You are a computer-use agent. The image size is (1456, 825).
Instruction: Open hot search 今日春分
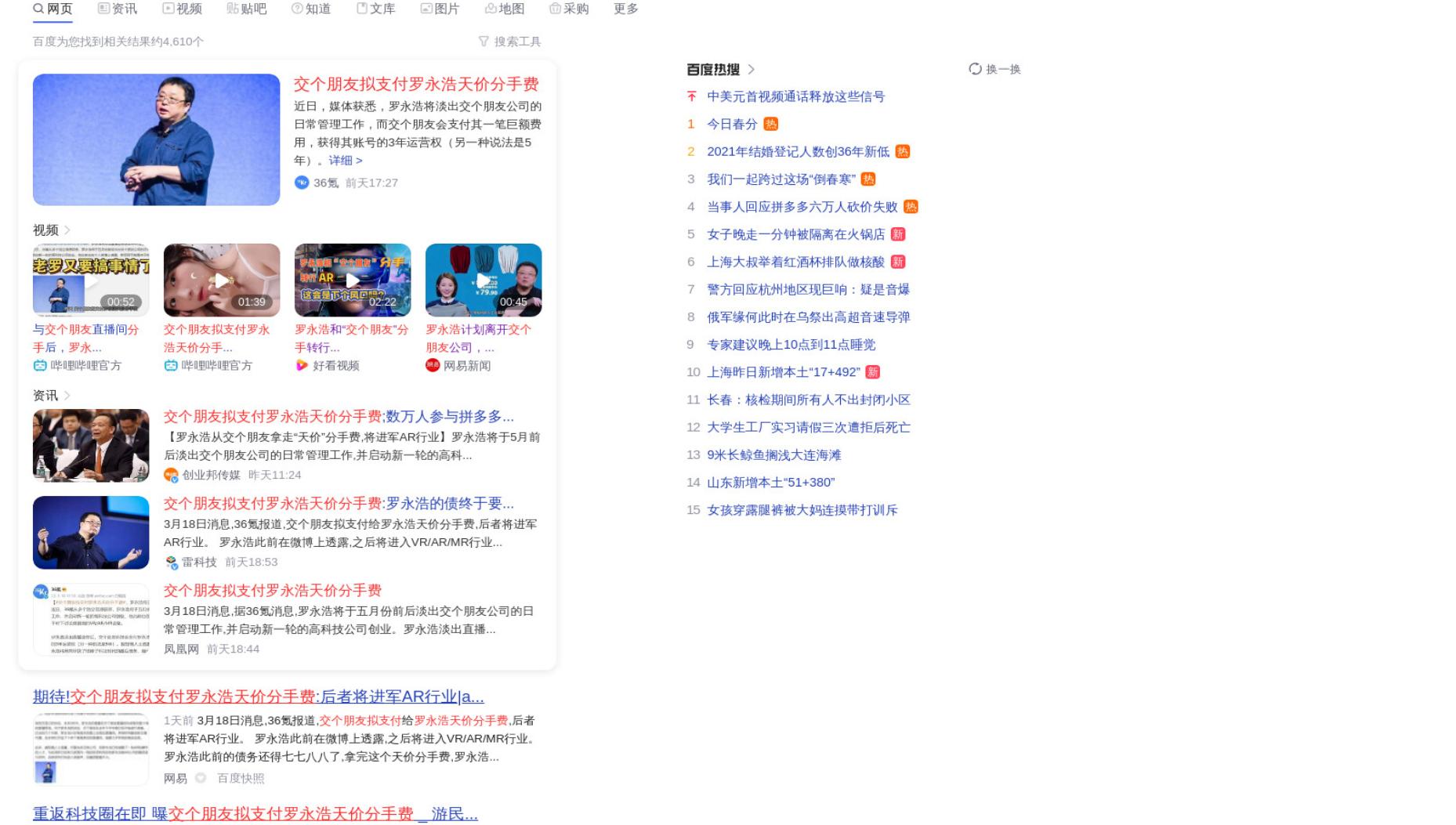point(732,124)
